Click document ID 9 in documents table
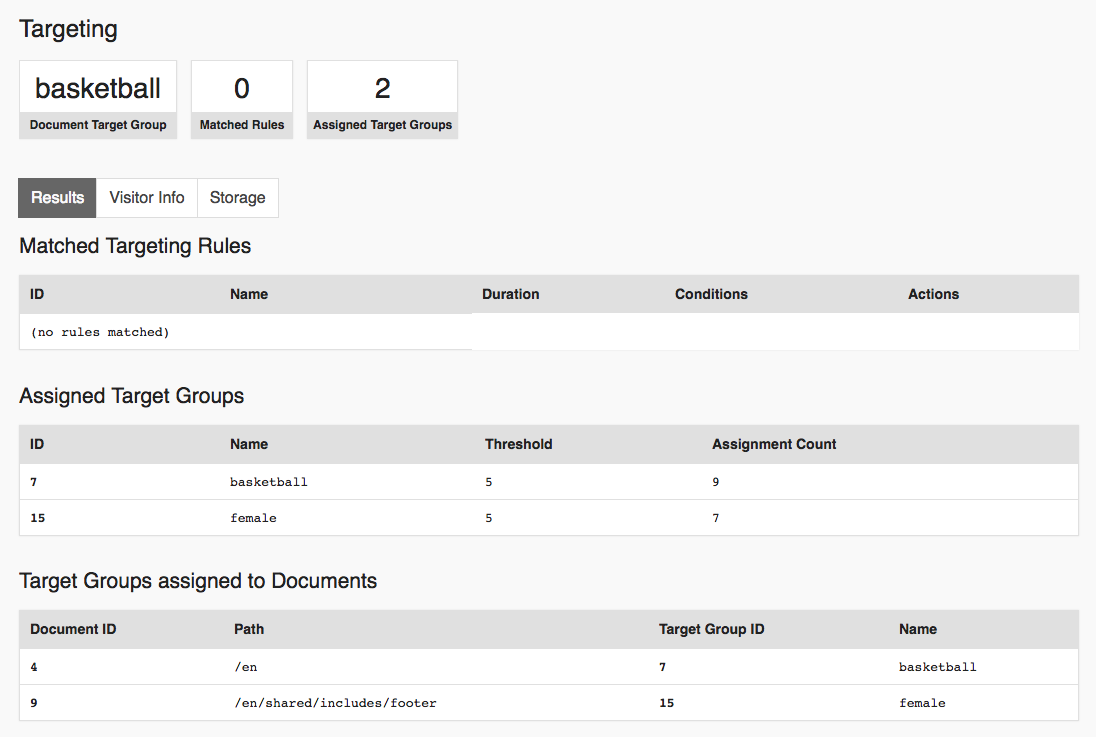Viewport: 1096px width, 737px height. [34, 703]
